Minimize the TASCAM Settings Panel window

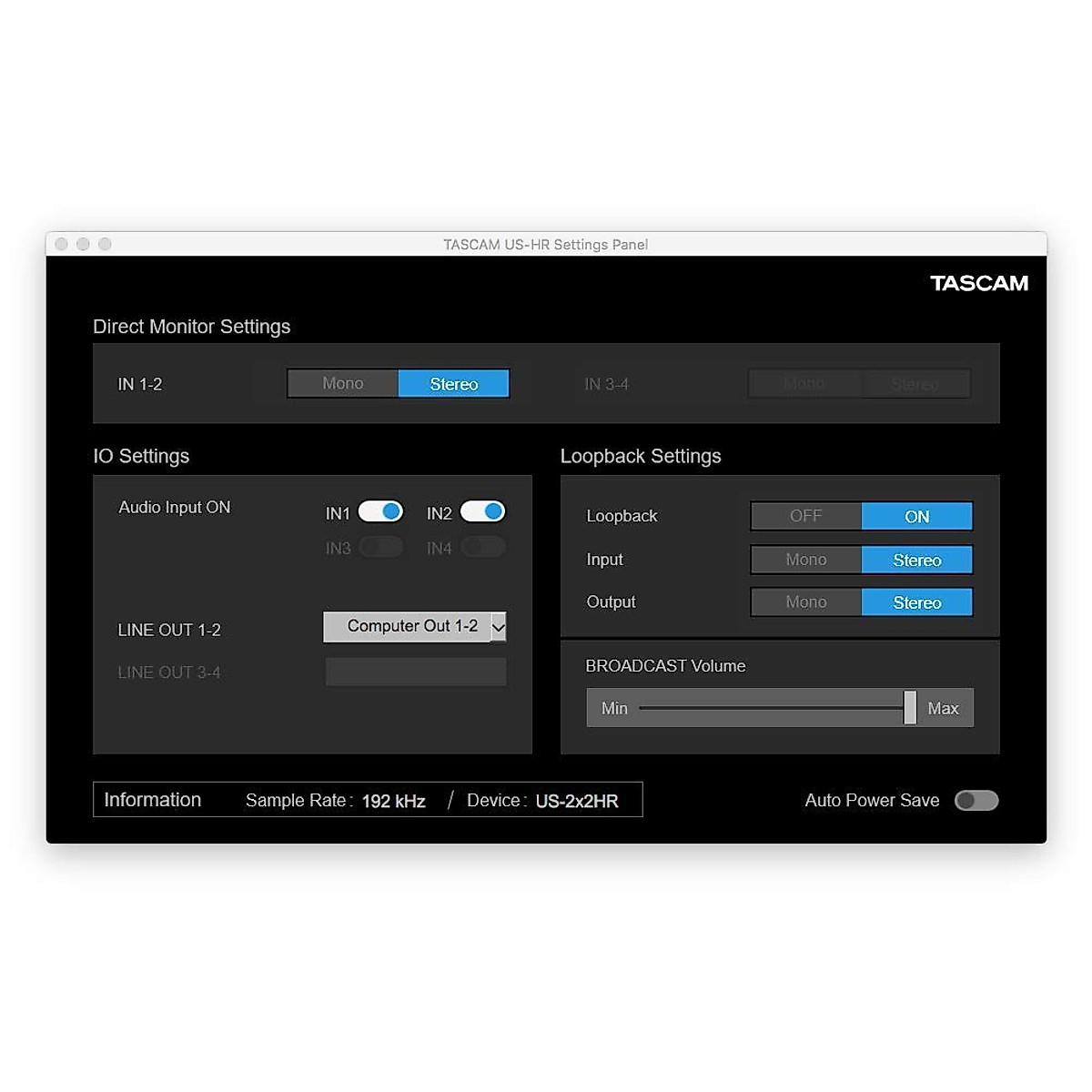pyautogui.click(x=83, y=244)
